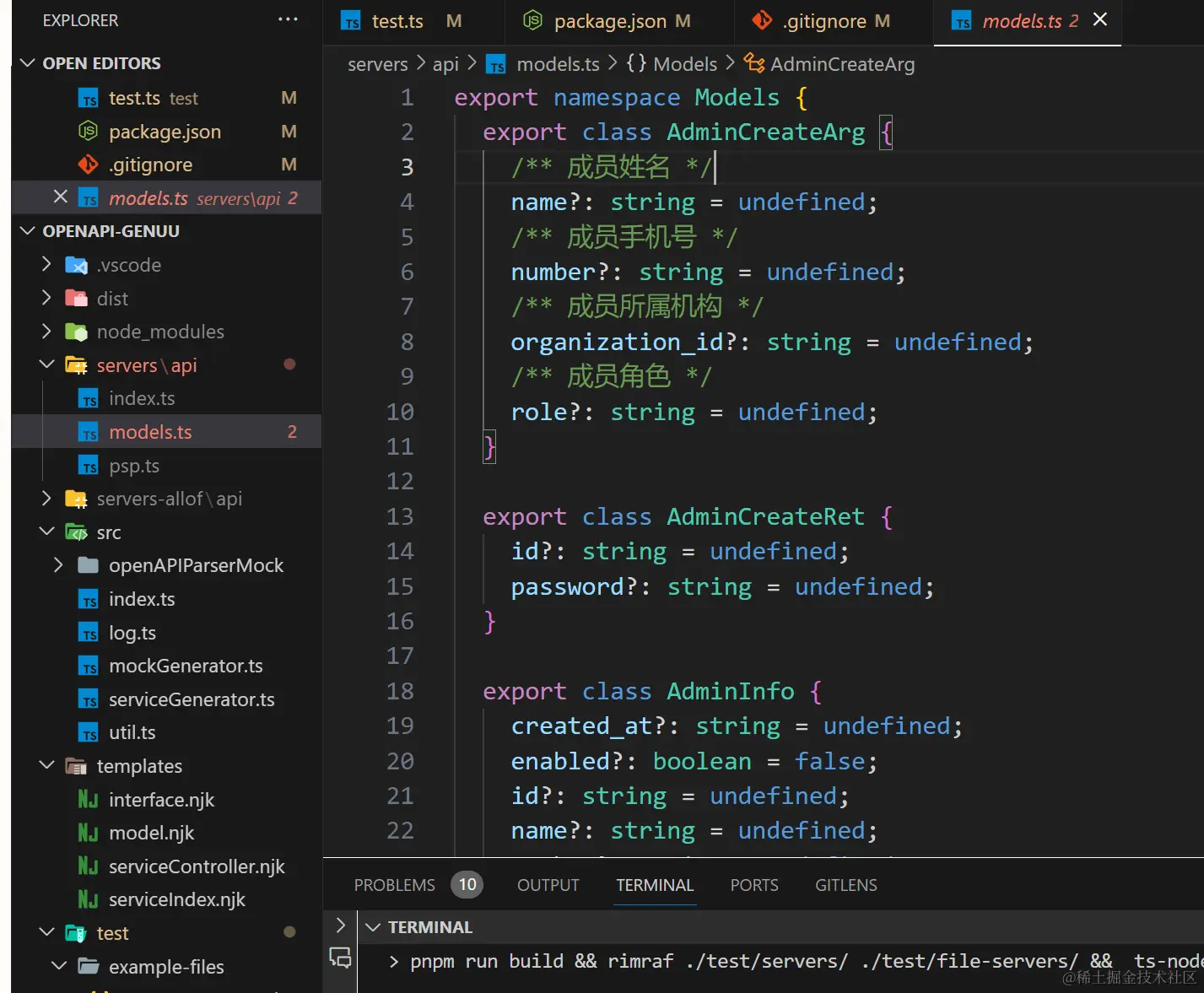
Task: Collapse the templates folder chevron
Action: click(46, 765)
